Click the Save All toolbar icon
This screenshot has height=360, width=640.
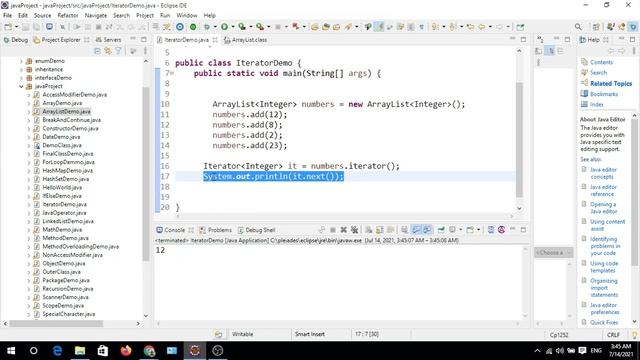[x=36, y=27]
